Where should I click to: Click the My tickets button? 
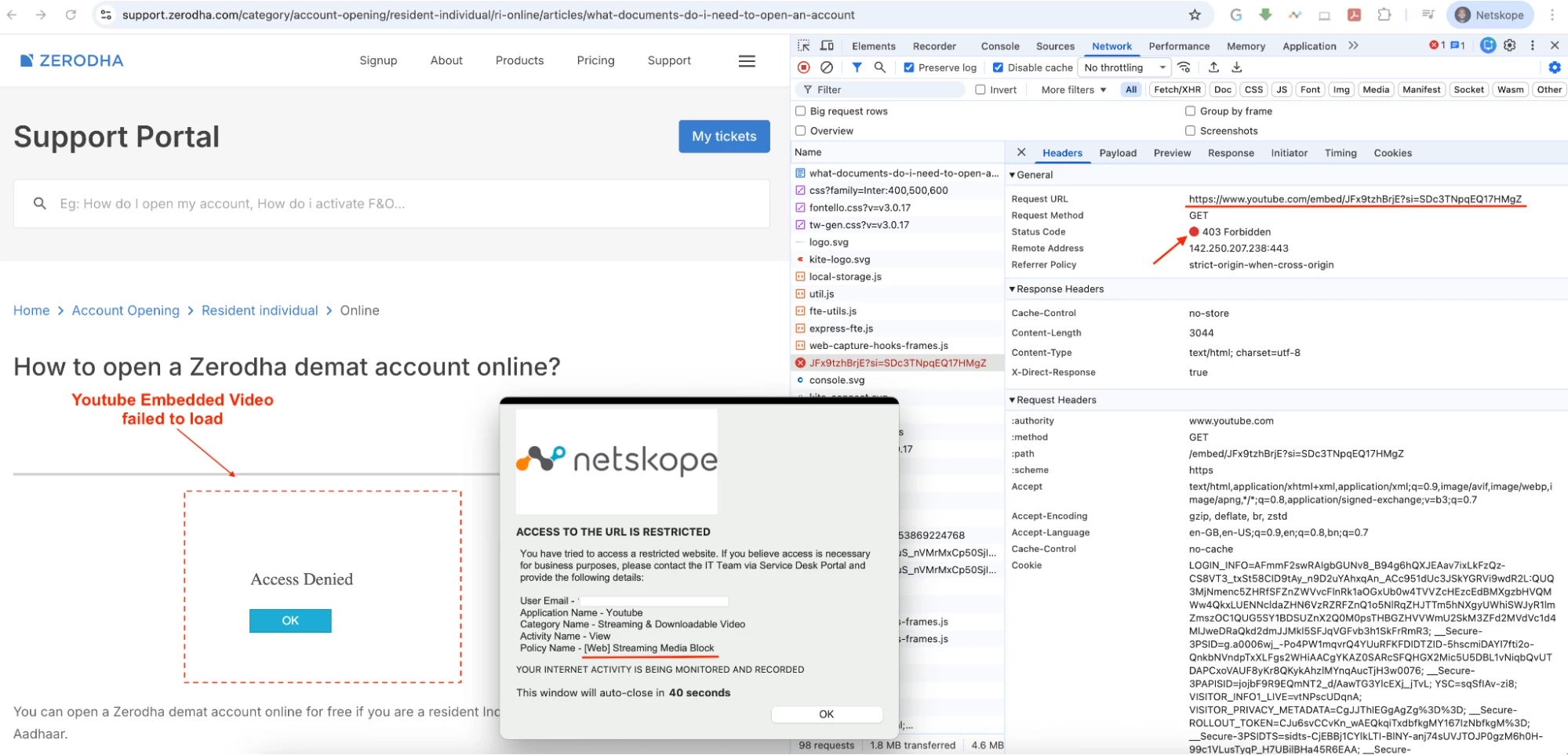pos(724,136)
